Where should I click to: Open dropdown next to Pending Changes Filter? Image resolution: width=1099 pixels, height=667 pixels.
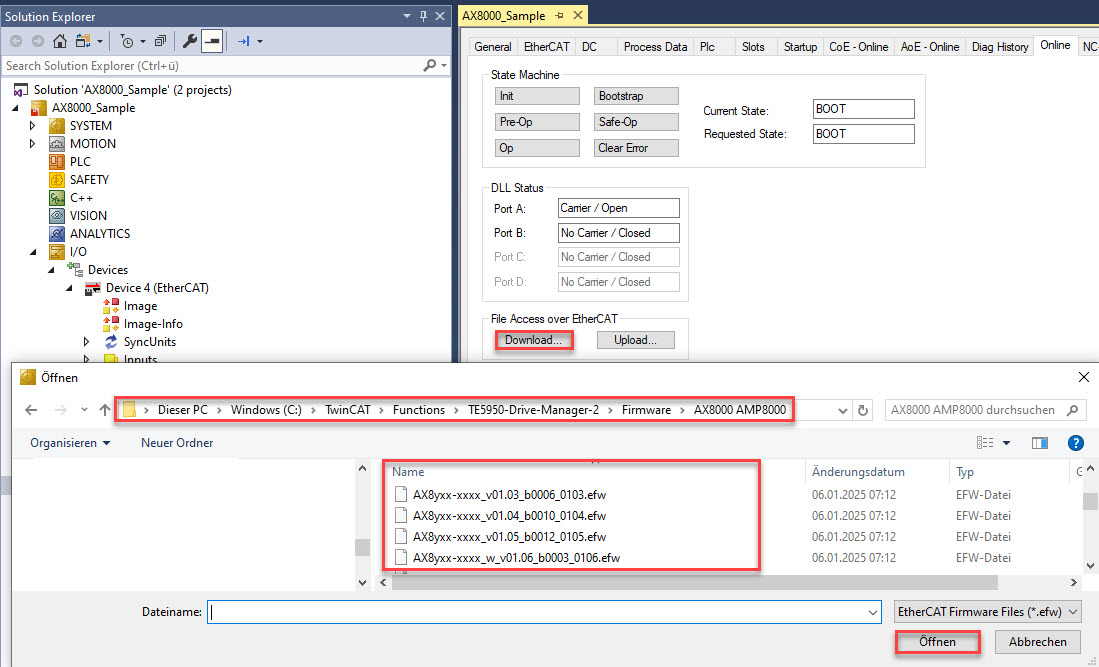tap(143, 41)
